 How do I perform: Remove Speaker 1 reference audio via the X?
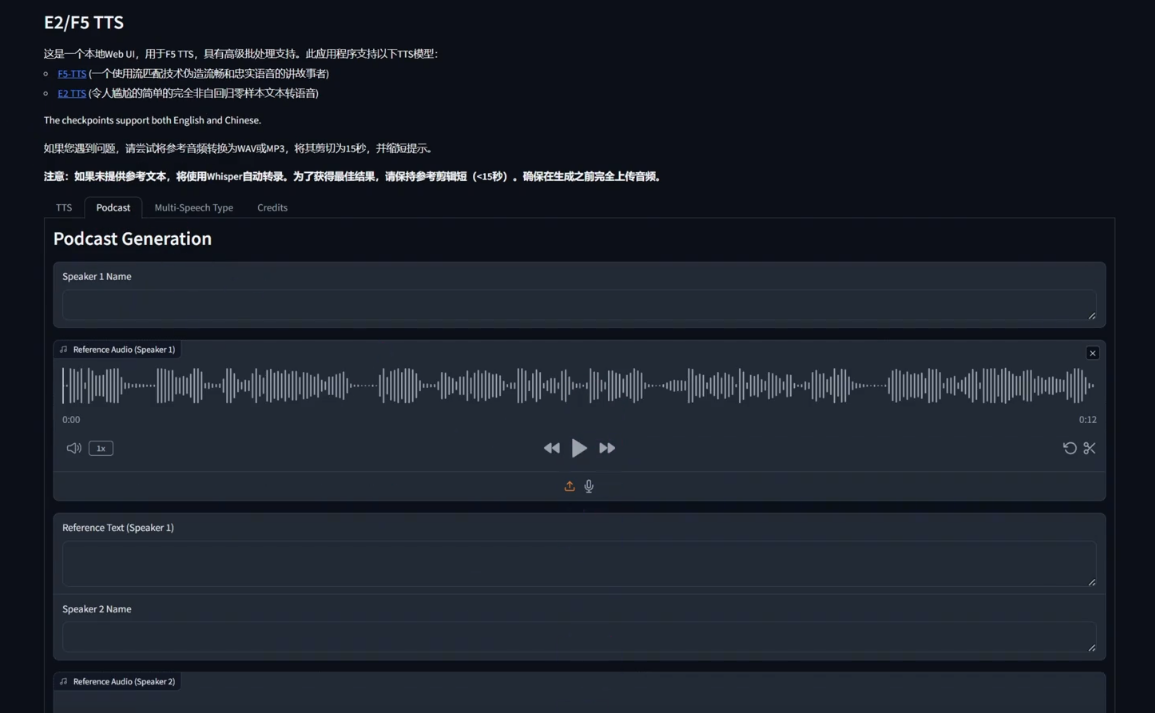1092,352
